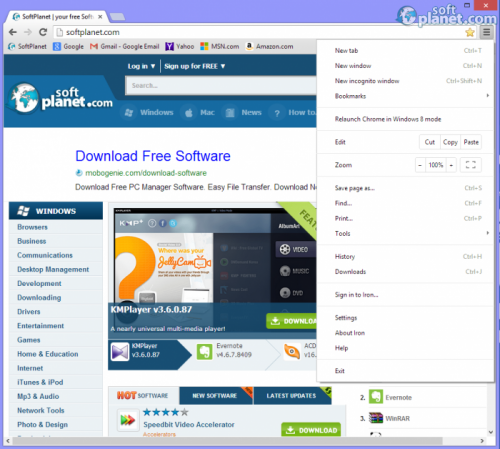Image resolution: width=500 pixels, height=449 pixels.
Task: Switch to HOT SOFTWARE tab
Action: click(x=143, y=396)
